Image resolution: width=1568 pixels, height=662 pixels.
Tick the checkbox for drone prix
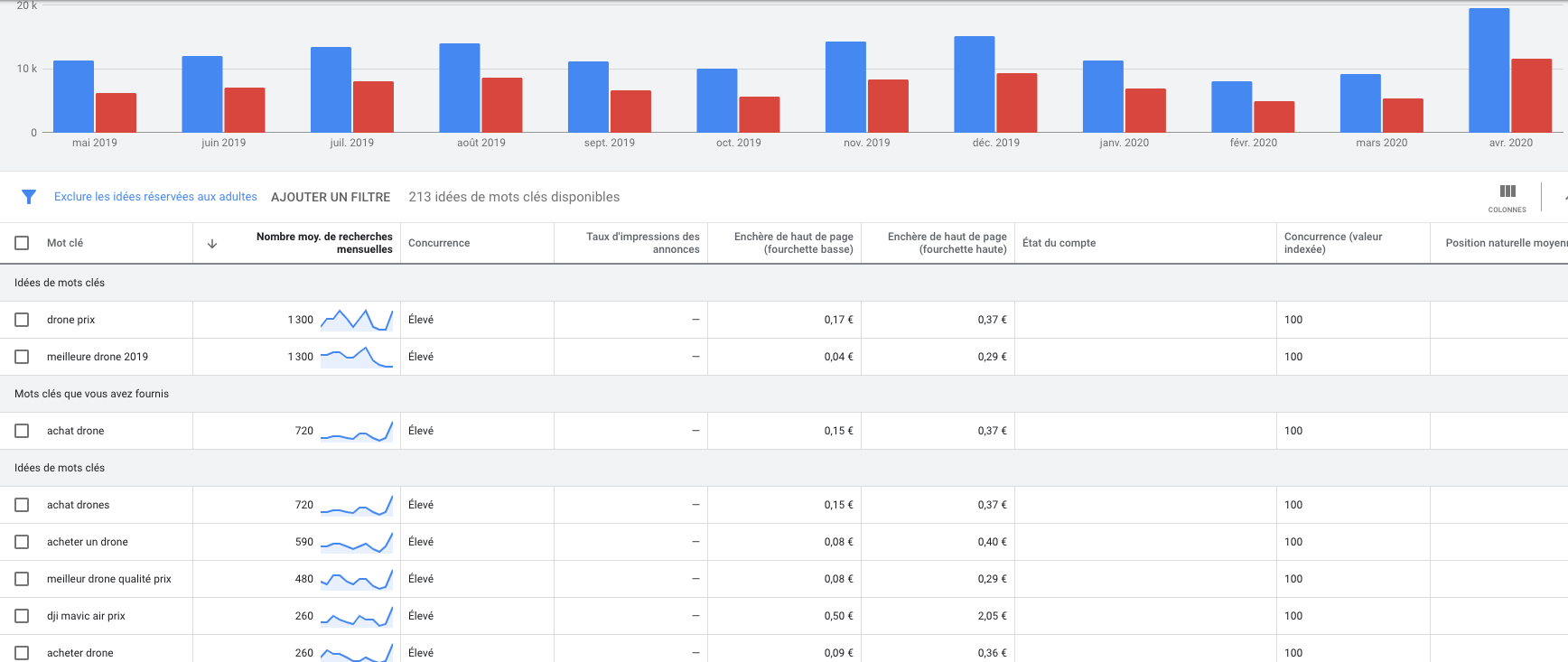22,320
